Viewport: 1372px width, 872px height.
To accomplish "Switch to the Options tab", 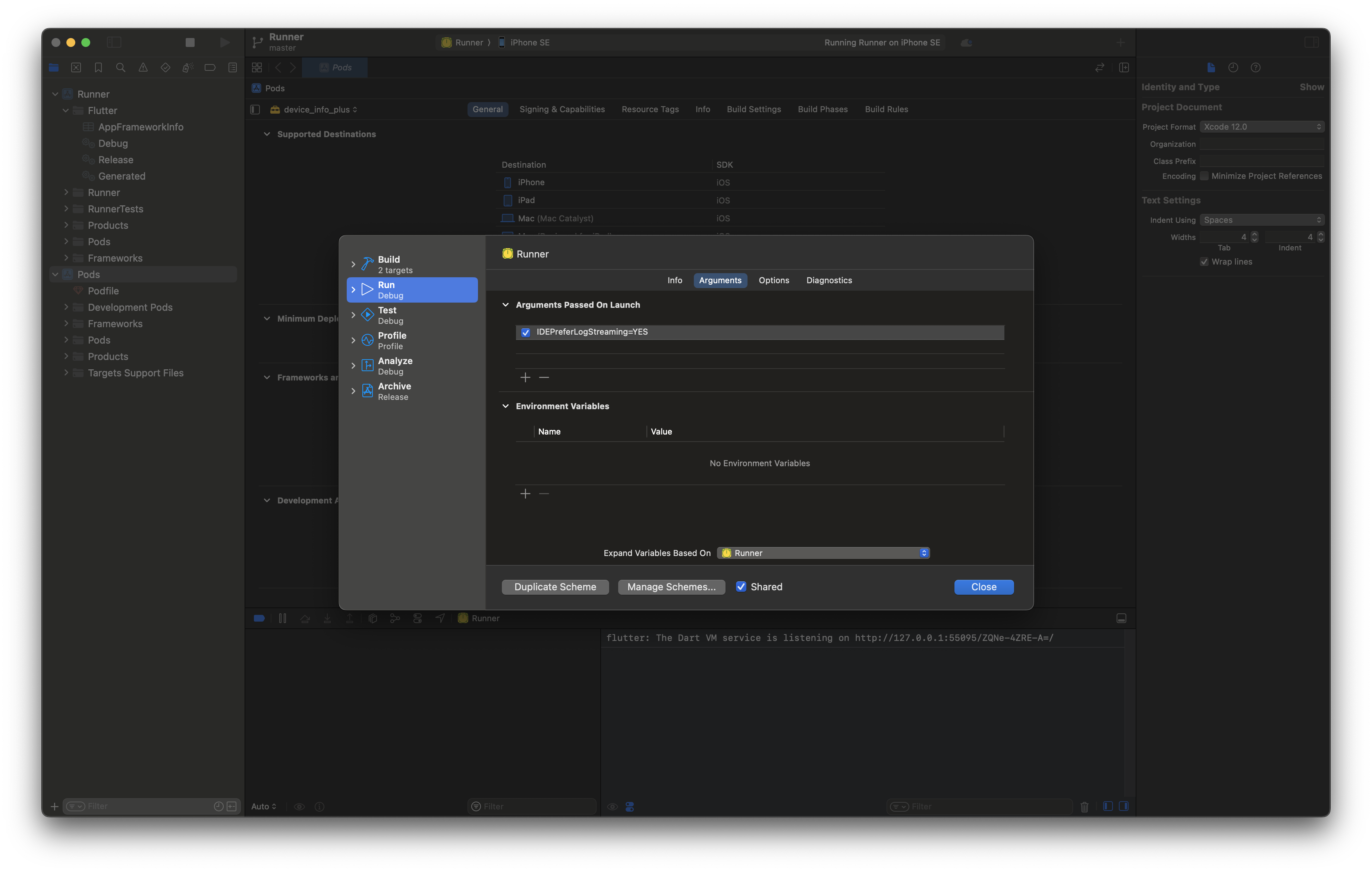I will tap(774, 280).
